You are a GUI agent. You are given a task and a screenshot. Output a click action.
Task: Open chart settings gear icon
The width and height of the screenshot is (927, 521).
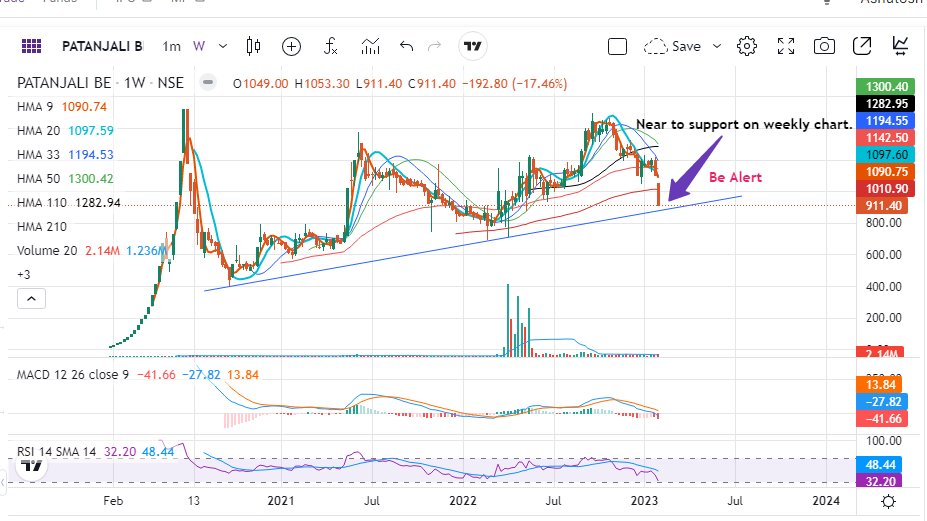point(747,46)
